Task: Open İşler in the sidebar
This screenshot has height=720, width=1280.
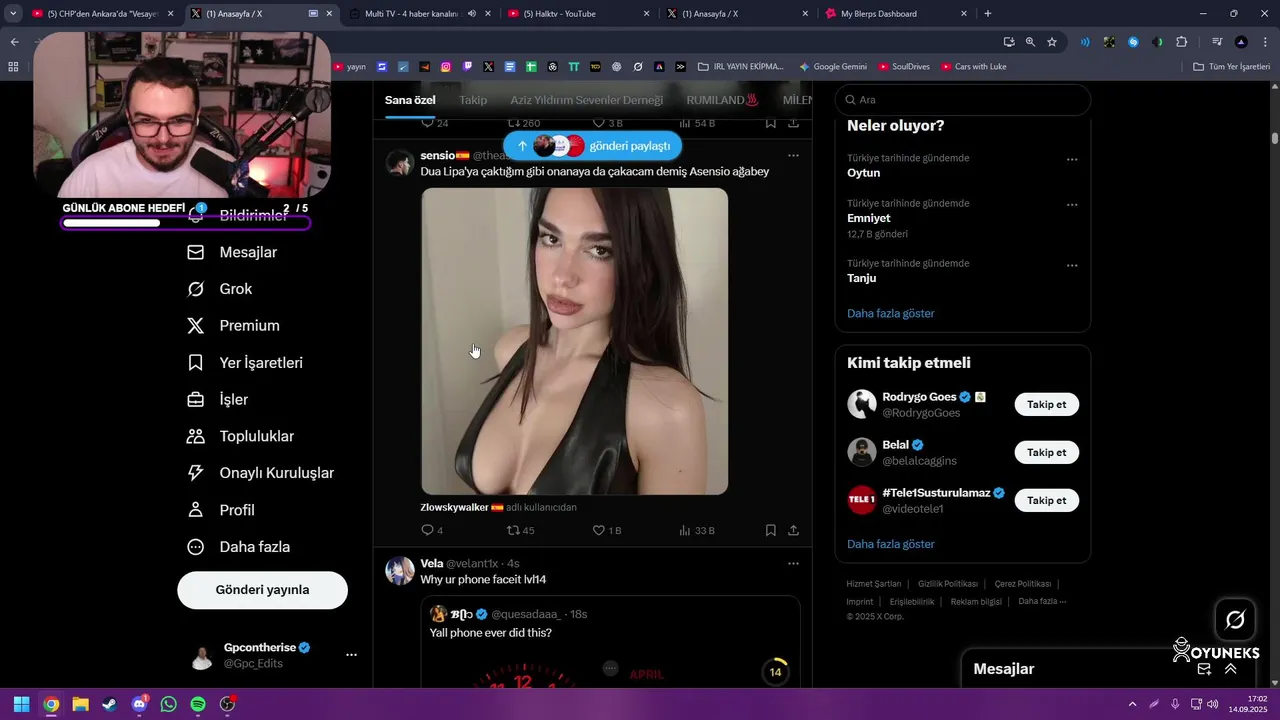Action: coord(217,400)
